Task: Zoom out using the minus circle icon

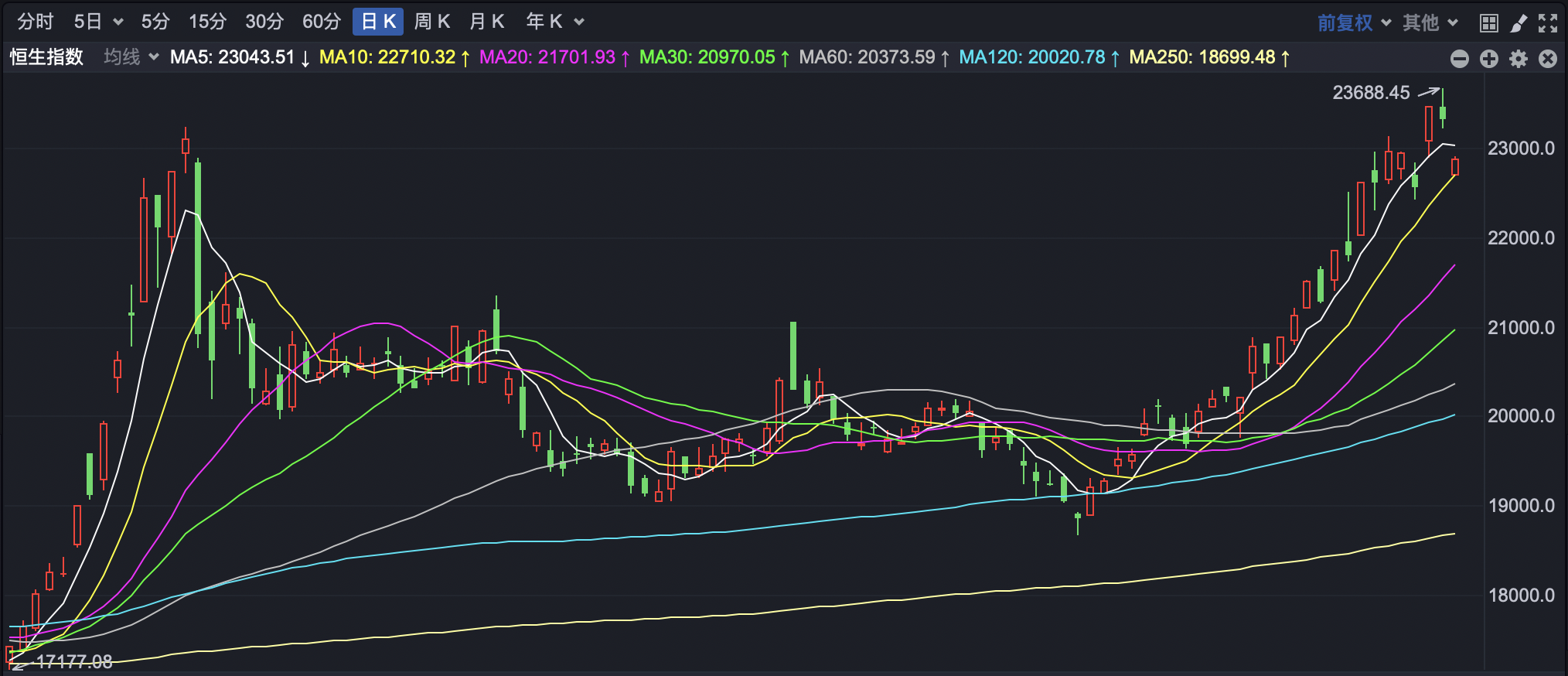Action: point(1459,59)
